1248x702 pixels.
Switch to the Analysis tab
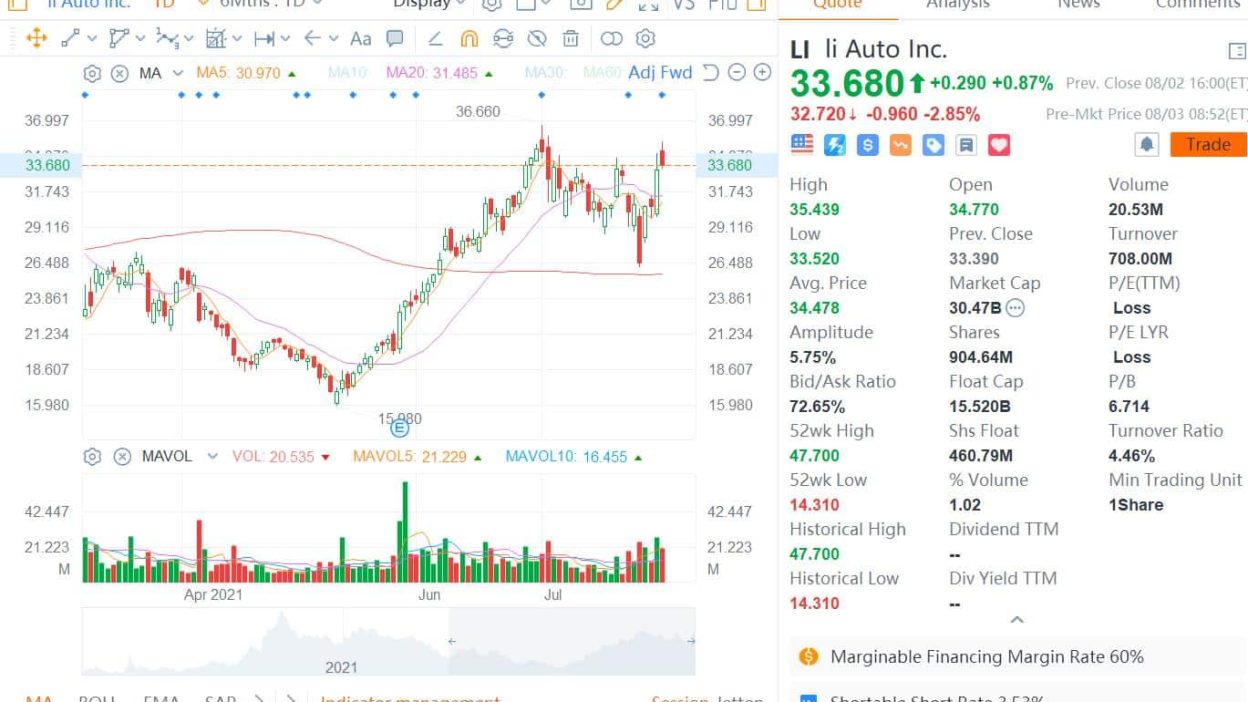point(957,5)
